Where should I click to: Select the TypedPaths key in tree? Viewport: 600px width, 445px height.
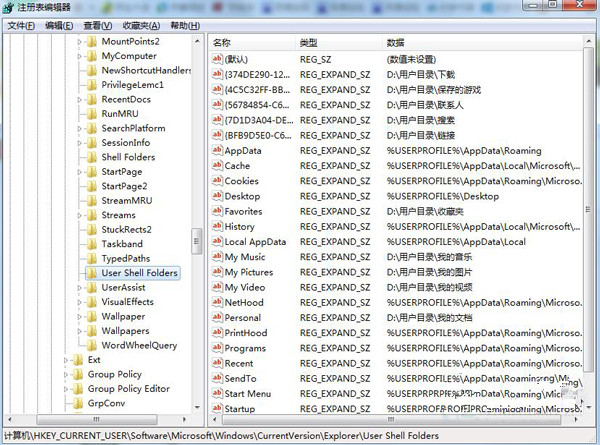(x=126, y=259)
